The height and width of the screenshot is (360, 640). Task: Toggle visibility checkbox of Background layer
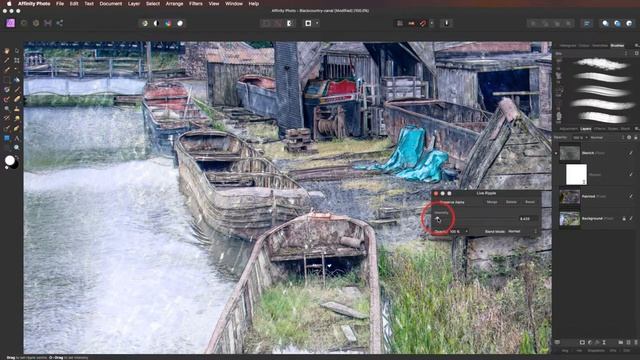tap(631, 219)
